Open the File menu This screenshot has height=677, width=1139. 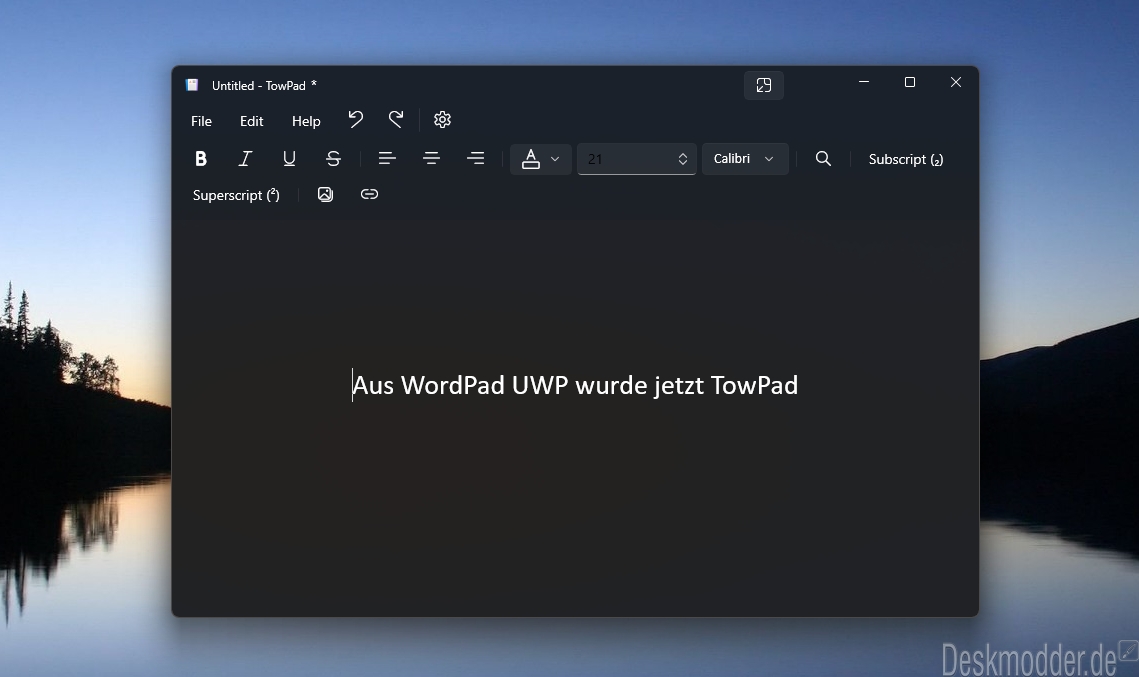pos(201,121)
